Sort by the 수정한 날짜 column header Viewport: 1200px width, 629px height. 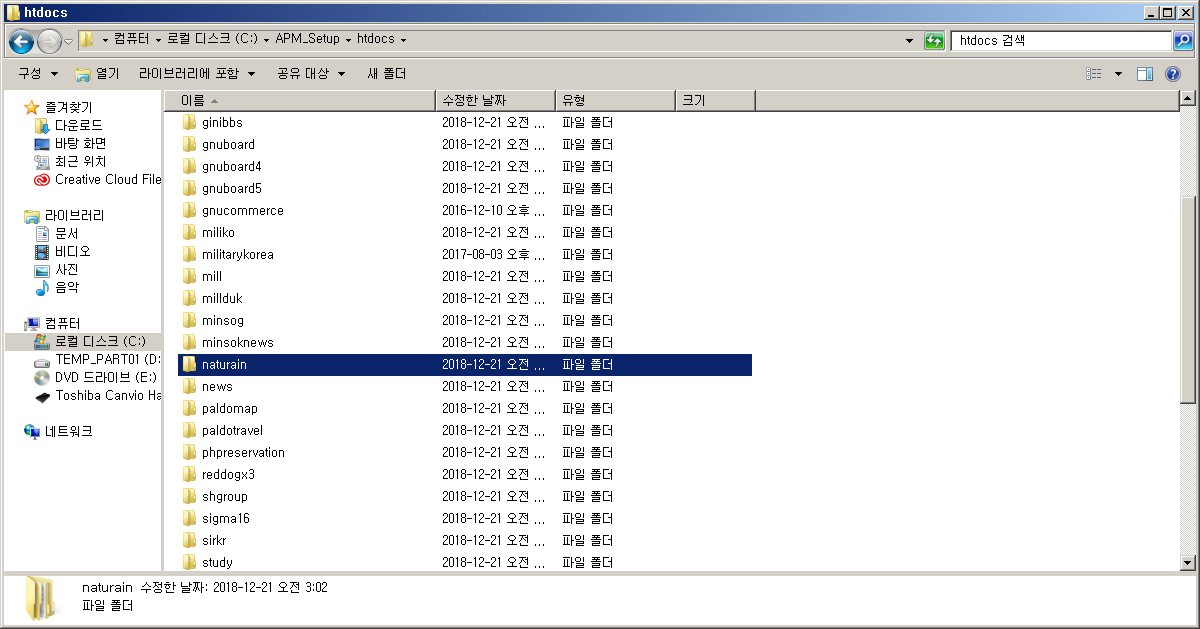[496, 100]
